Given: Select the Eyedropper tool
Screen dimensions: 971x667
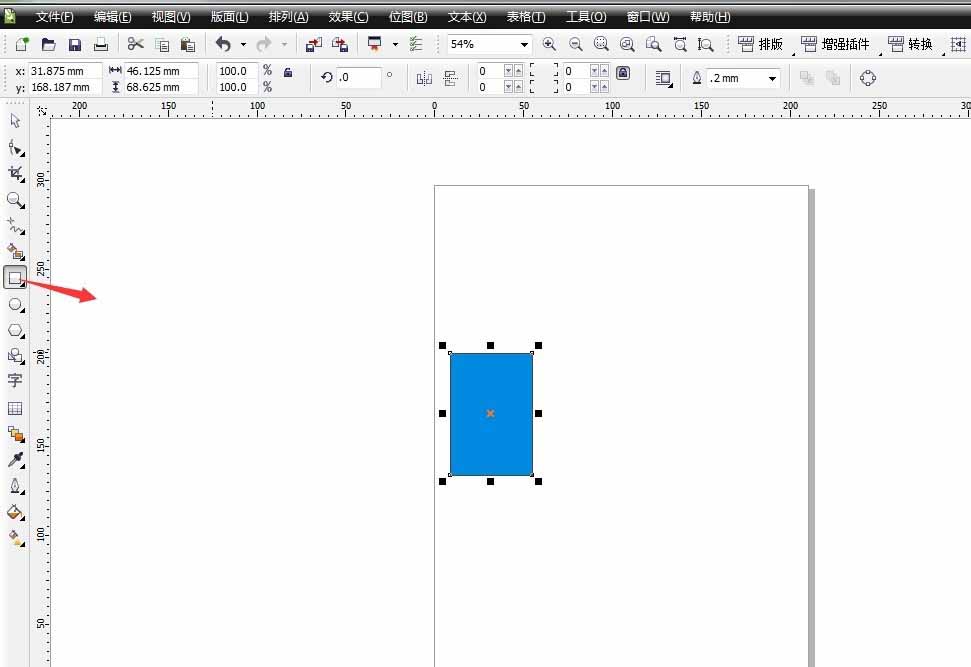Looking at the screenshot, I should (15, 460).
